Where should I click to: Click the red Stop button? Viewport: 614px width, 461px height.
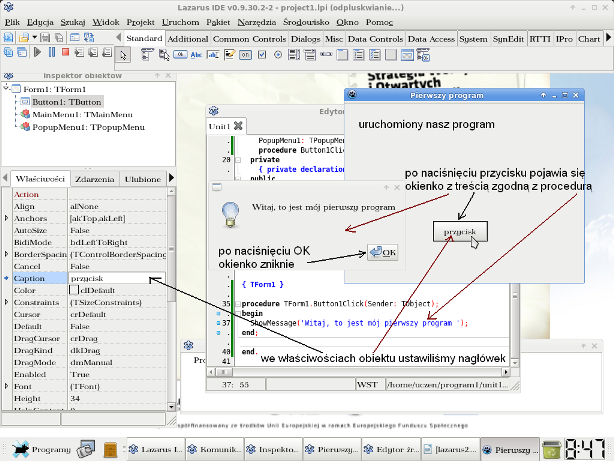[65, 52]
